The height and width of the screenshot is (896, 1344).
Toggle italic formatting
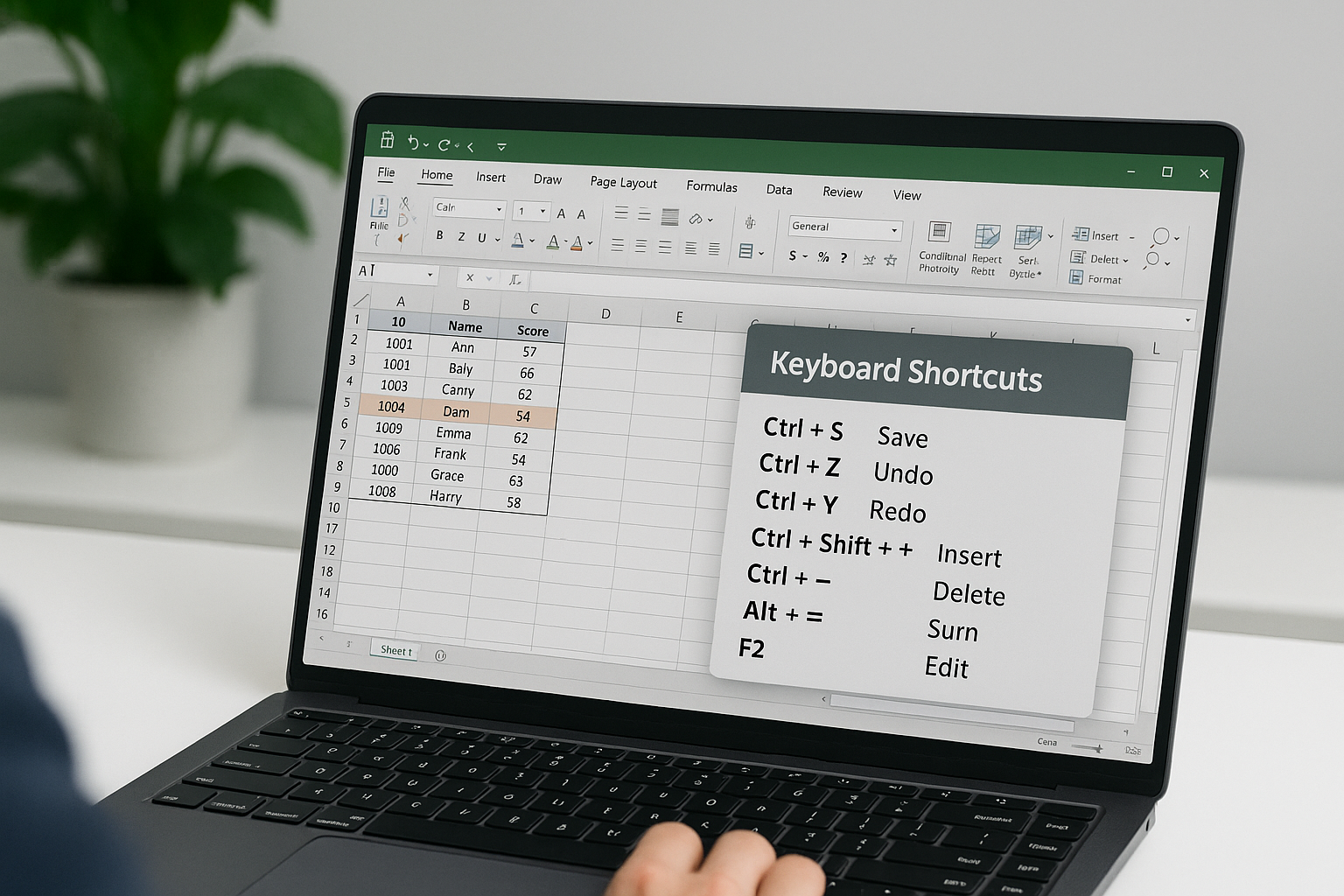point(462,238)
